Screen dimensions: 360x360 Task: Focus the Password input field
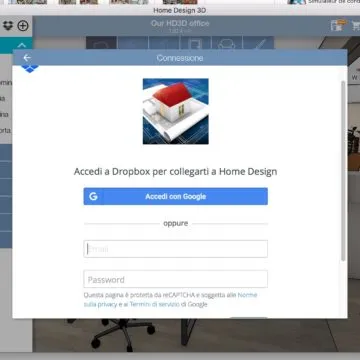(x=176, y=279)
